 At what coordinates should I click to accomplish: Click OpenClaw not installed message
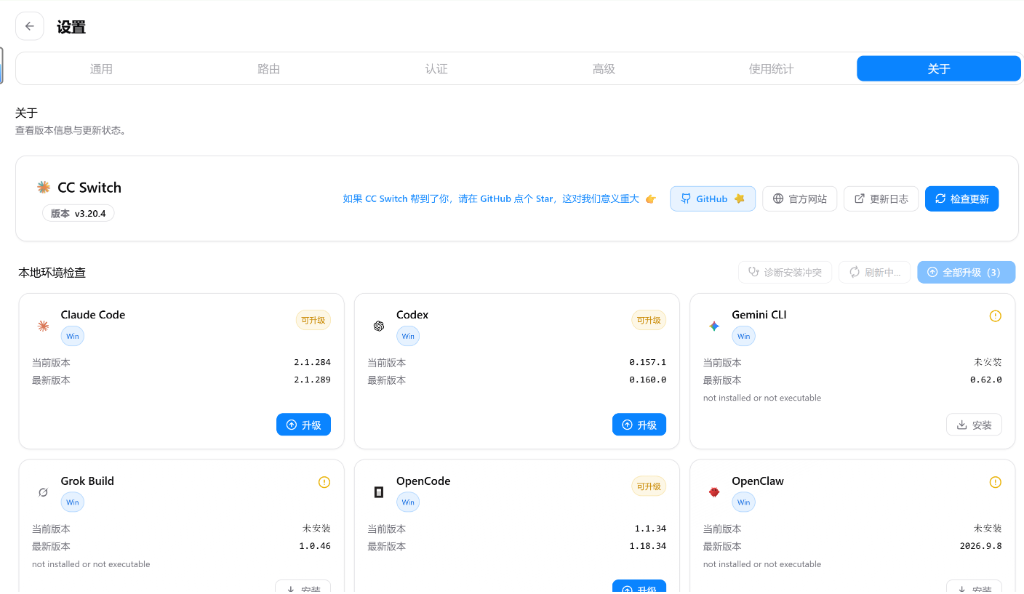[x=762, y=565]
